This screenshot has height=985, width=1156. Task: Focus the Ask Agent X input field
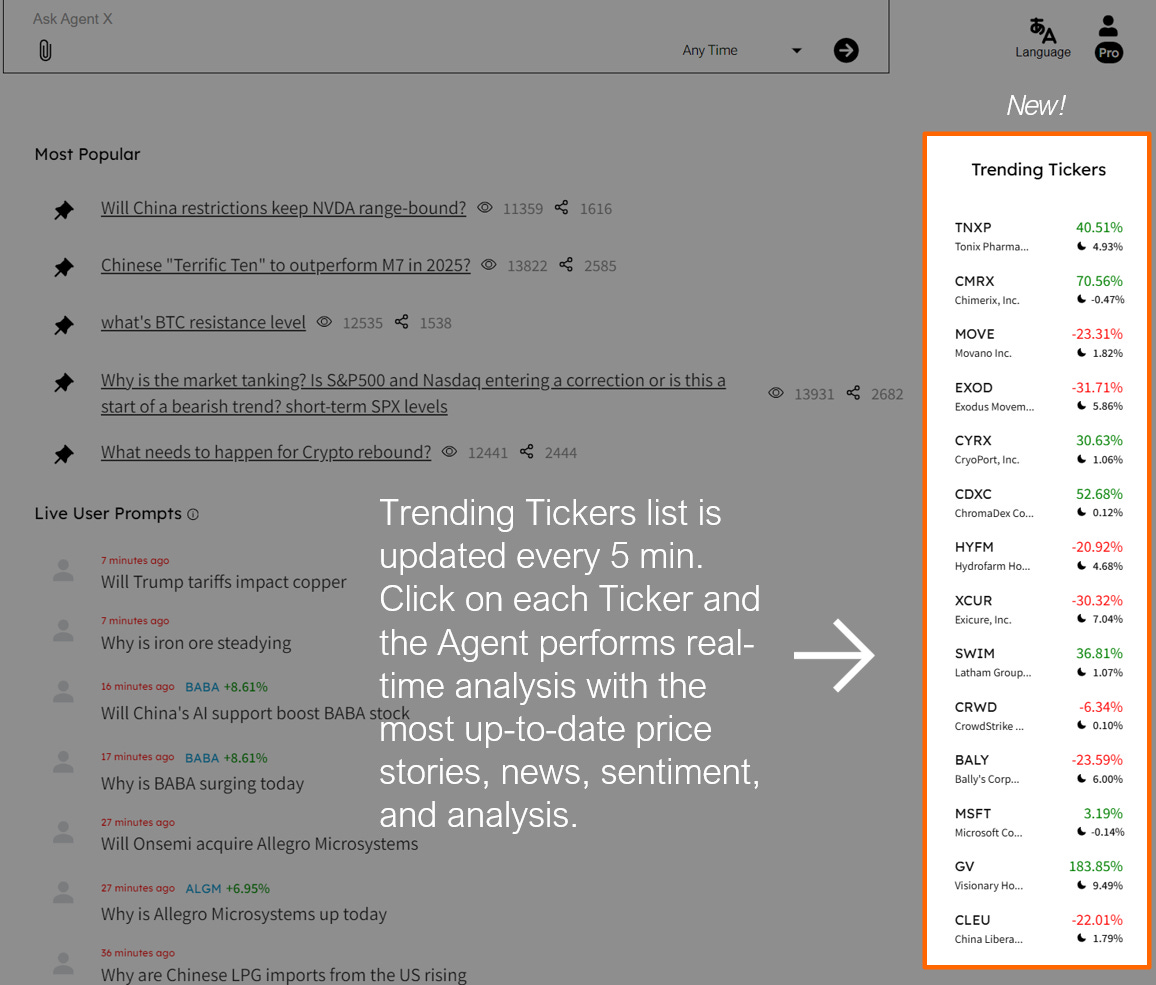(445, 19)
